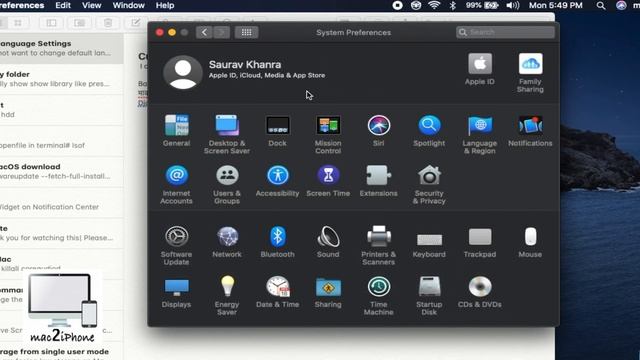640x360 pixels.
Task: Open volume control in menu bar
Action: 513,5
